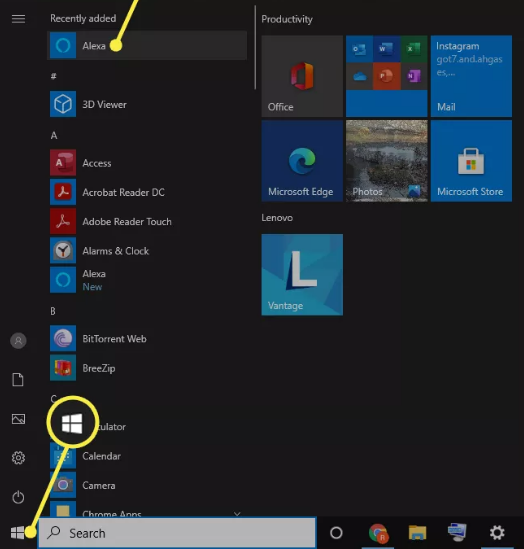The width and height of the screenshot is (524, 549).
Task: Open Settings from the Start sidebar
Action: point(18,458)
